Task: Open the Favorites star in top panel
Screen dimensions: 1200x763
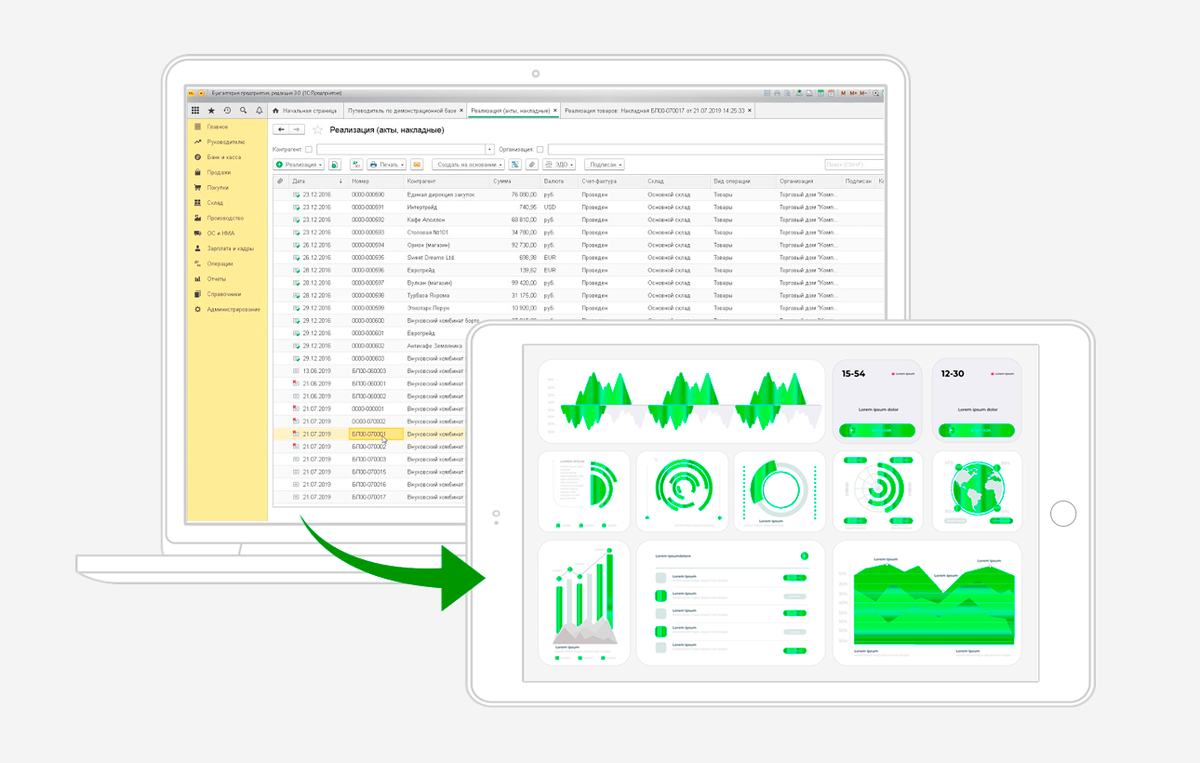Action: [x=211, y=110]
